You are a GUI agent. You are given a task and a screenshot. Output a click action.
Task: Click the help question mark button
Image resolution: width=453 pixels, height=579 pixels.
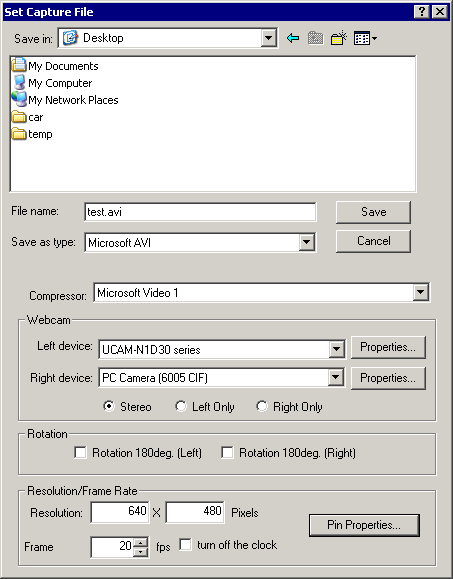pos(422,12)
